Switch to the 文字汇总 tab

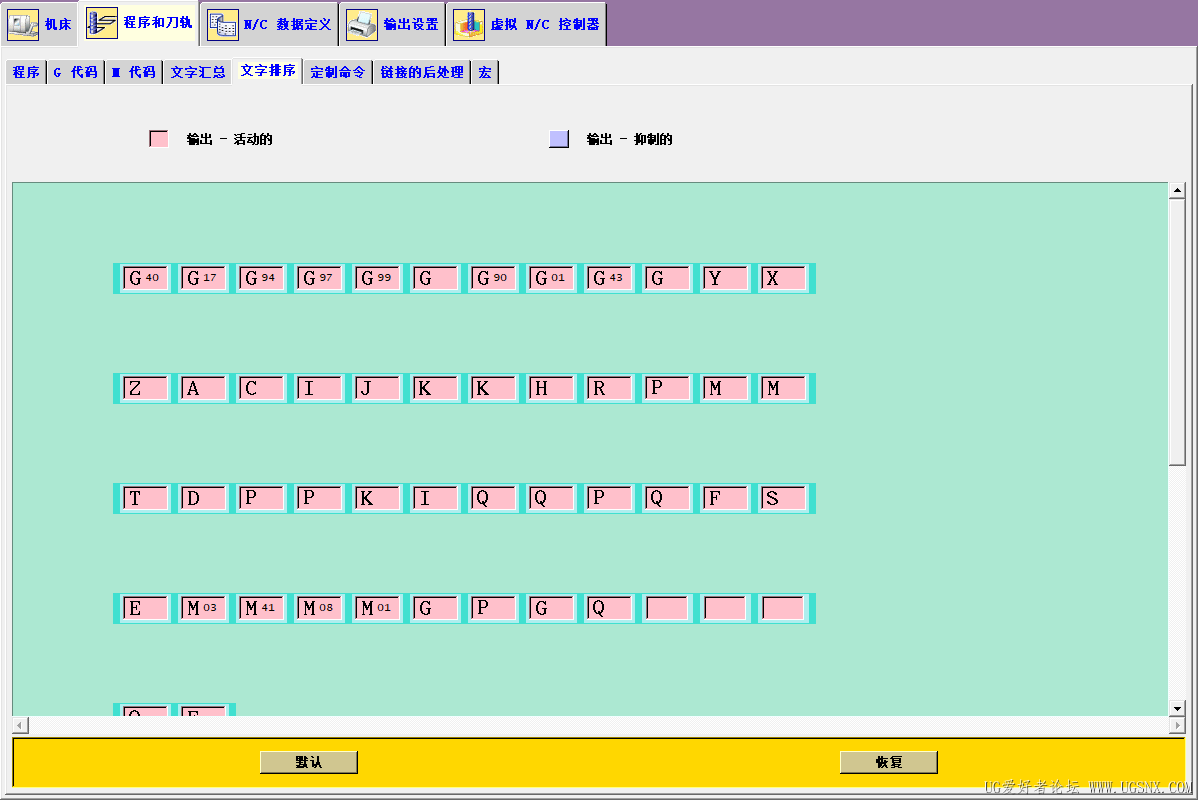[x=197, y=73]
